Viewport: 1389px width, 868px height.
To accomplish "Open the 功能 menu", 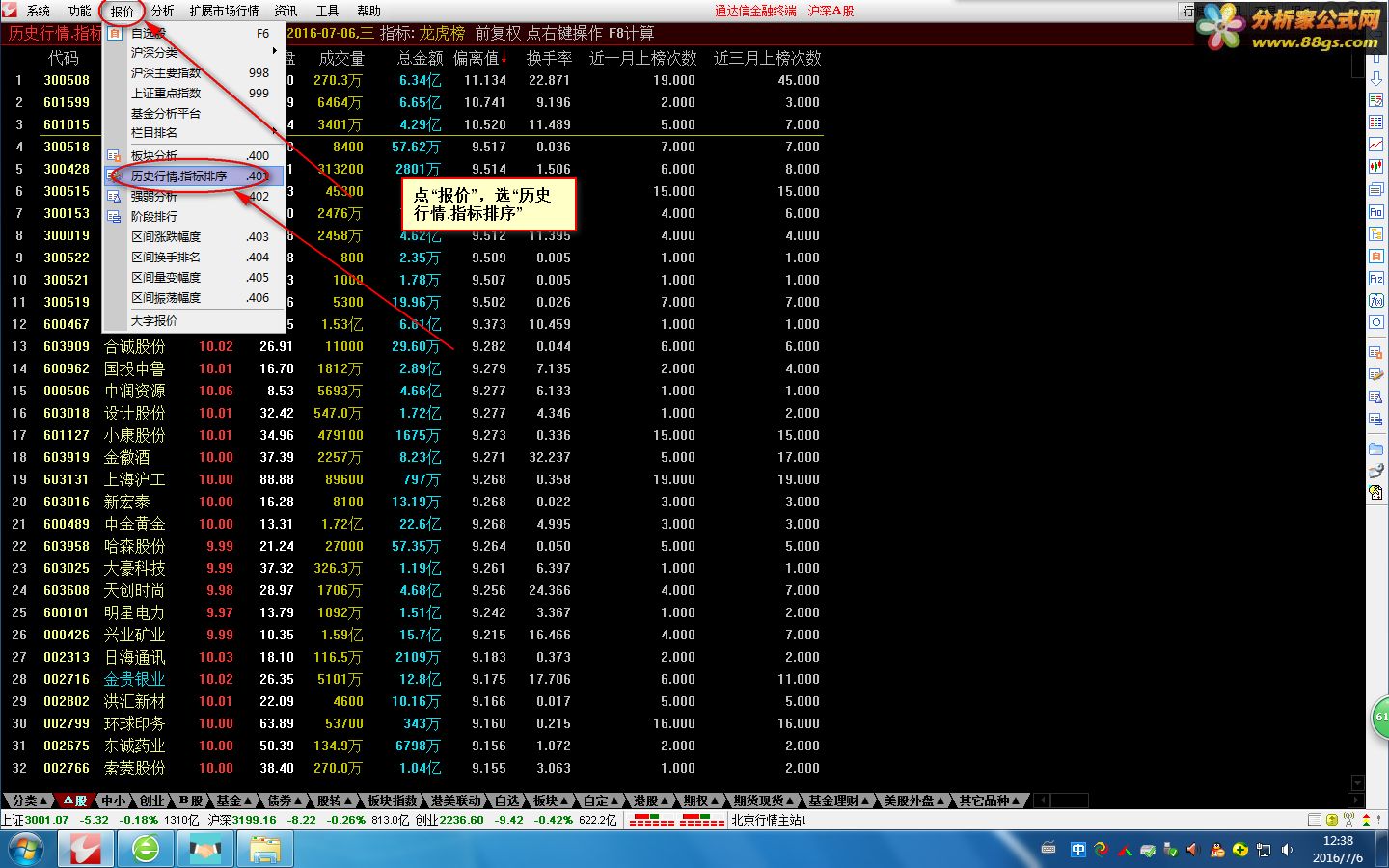I will click(79, 11).
